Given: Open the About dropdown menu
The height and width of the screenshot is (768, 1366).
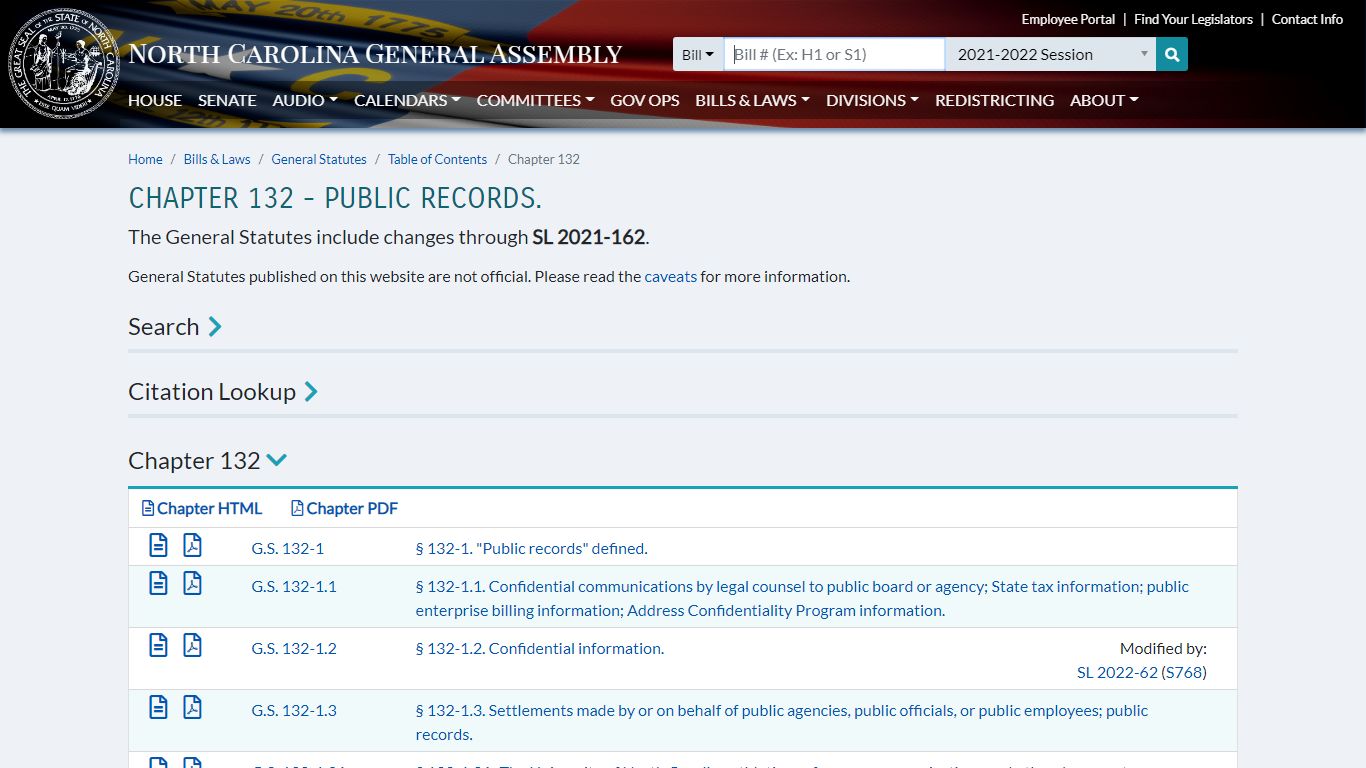Looking at the screenshot, I should coord(1104,100).
